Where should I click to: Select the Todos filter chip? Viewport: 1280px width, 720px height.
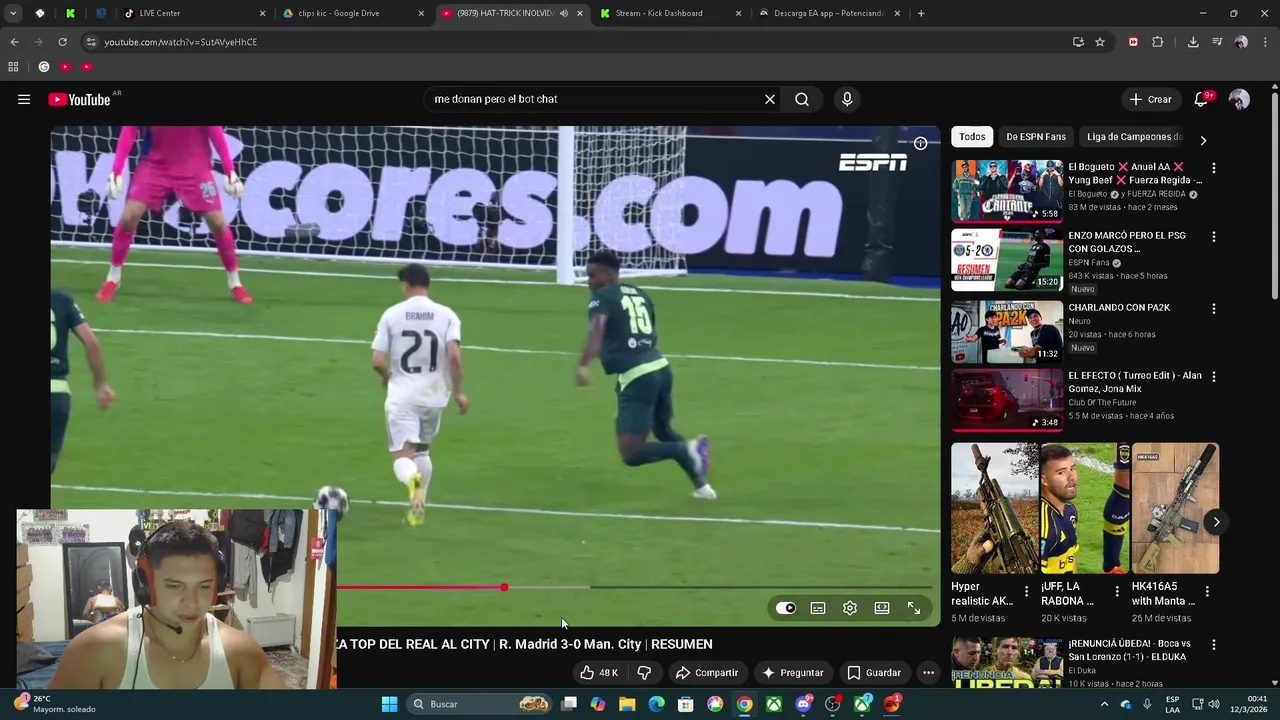[x=972, y=137]
